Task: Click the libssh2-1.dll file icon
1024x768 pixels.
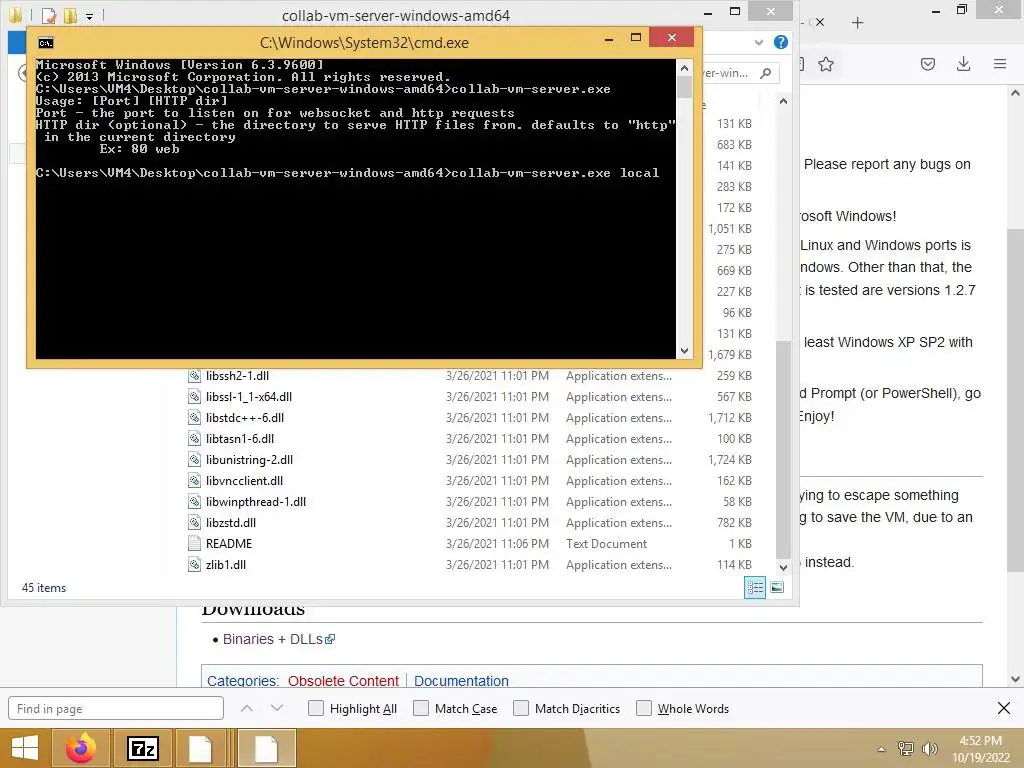Action: (194, 376)
